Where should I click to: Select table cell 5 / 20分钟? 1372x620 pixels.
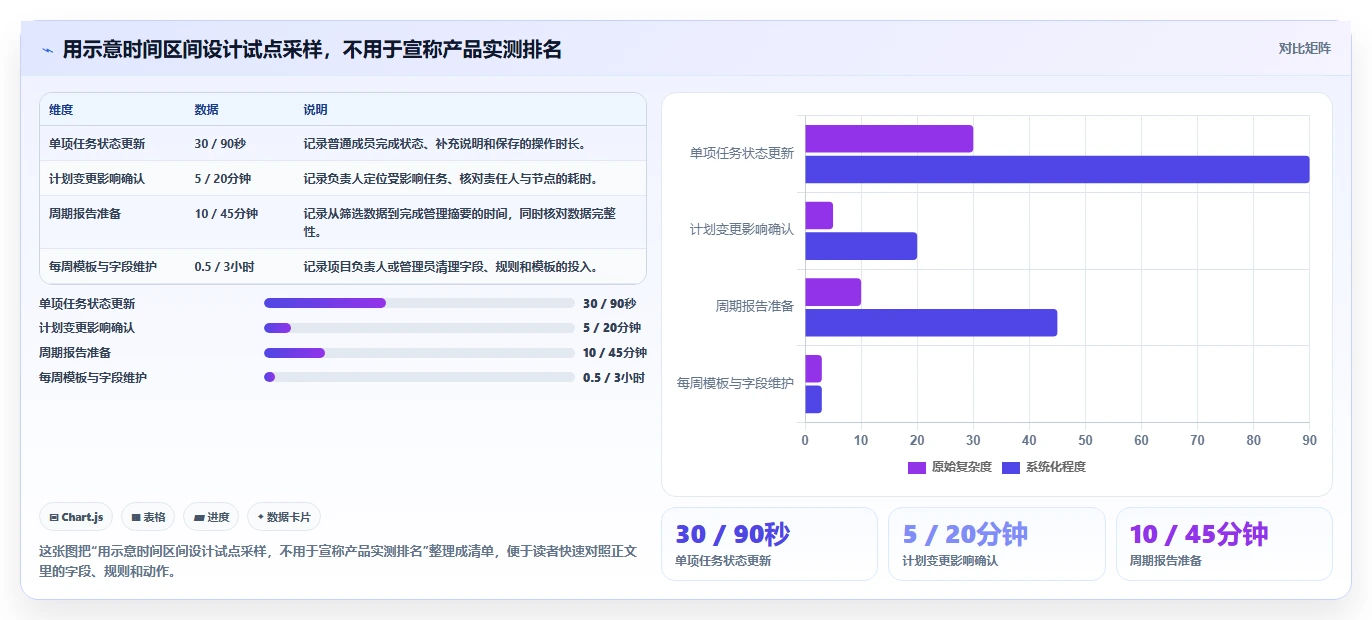tap(223, 179)
